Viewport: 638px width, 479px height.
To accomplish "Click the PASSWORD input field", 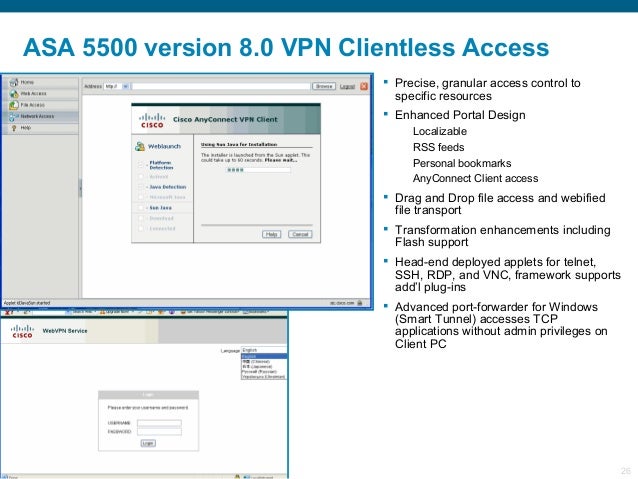I will pyautogui.click(x=160, y=431).
